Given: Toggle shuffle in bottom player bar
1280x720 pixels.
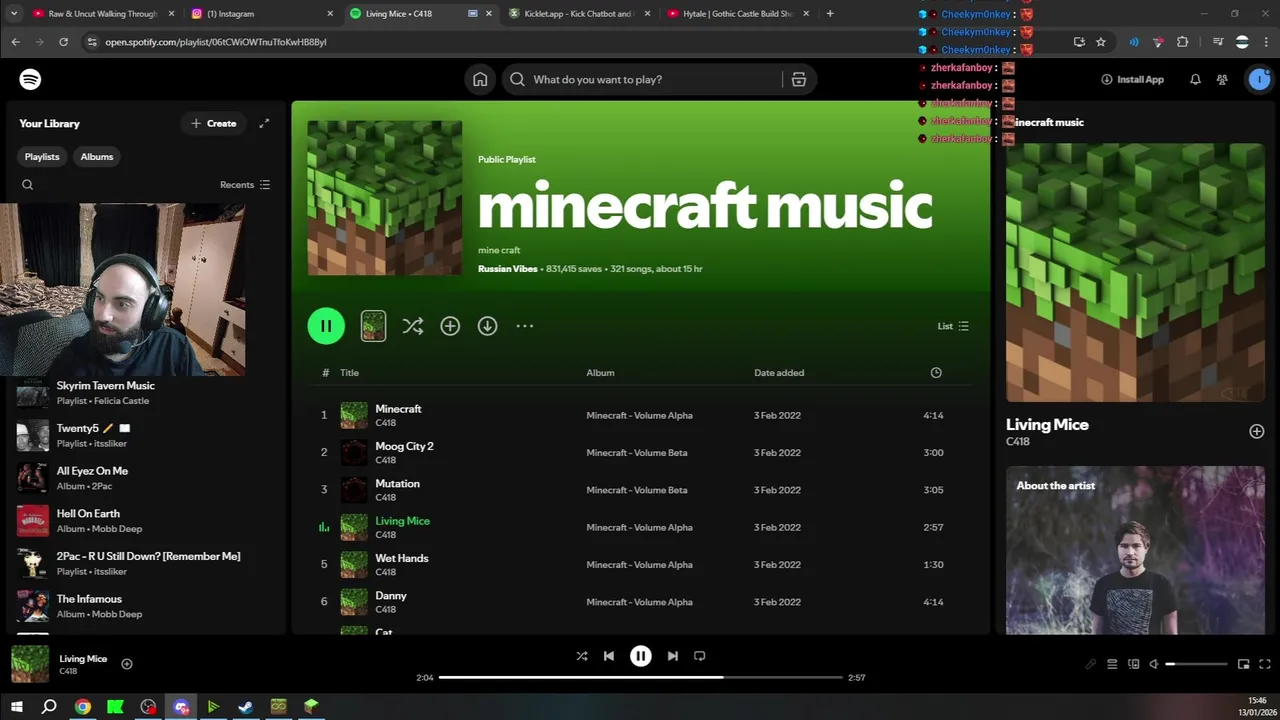Looking at the screenshot, I should pos(582,656).
